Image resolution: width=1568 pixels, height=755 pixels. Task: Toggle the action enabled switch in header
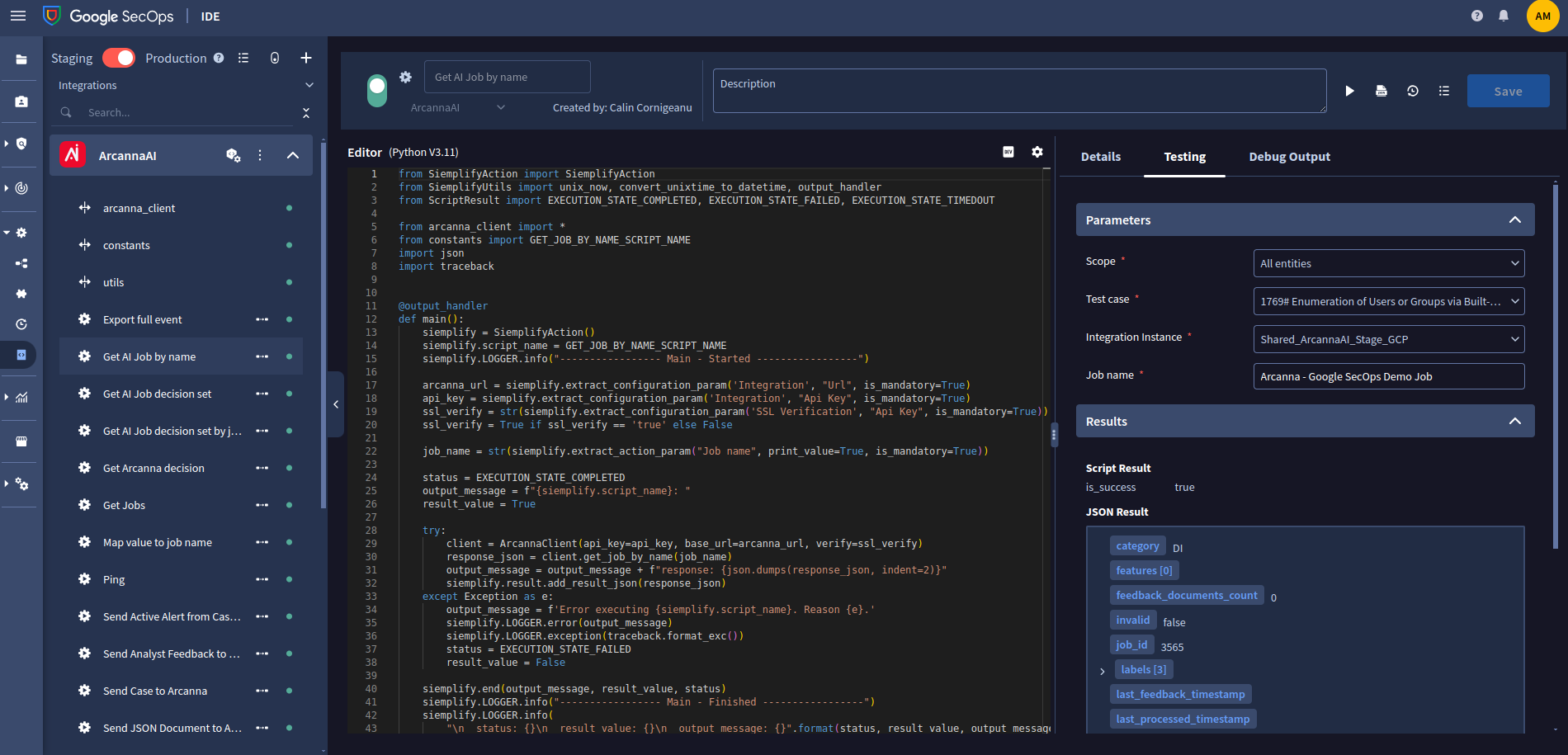[377, 90]
